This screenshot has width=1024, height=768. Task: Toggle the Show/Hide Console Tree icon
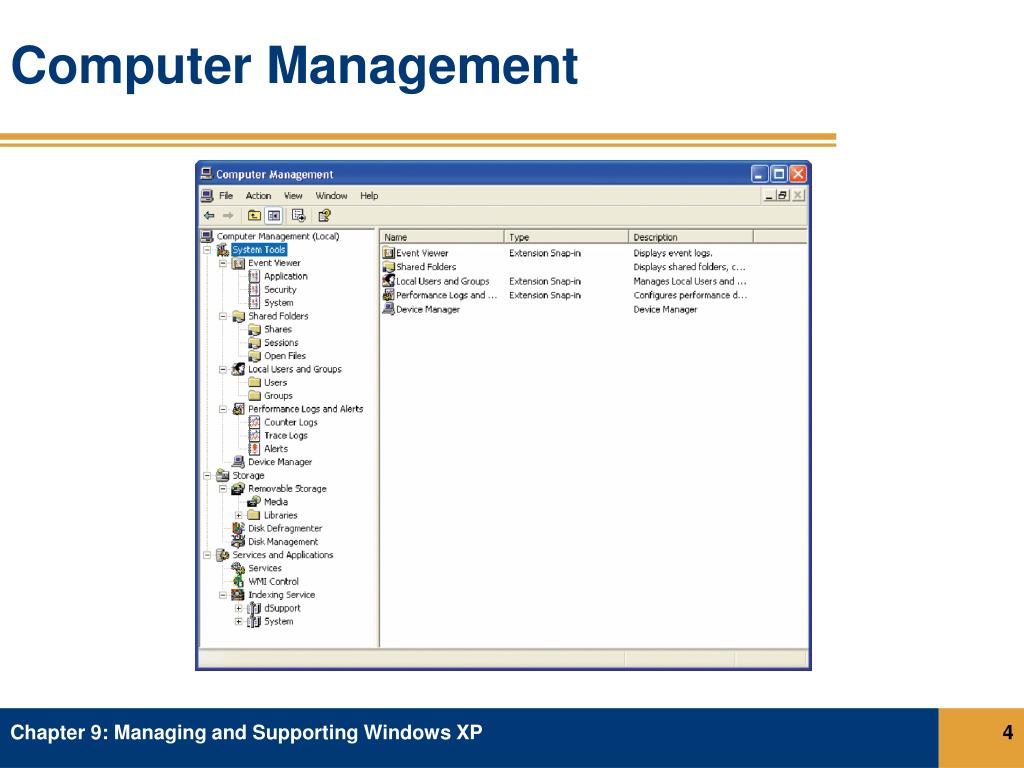point(274,216)
